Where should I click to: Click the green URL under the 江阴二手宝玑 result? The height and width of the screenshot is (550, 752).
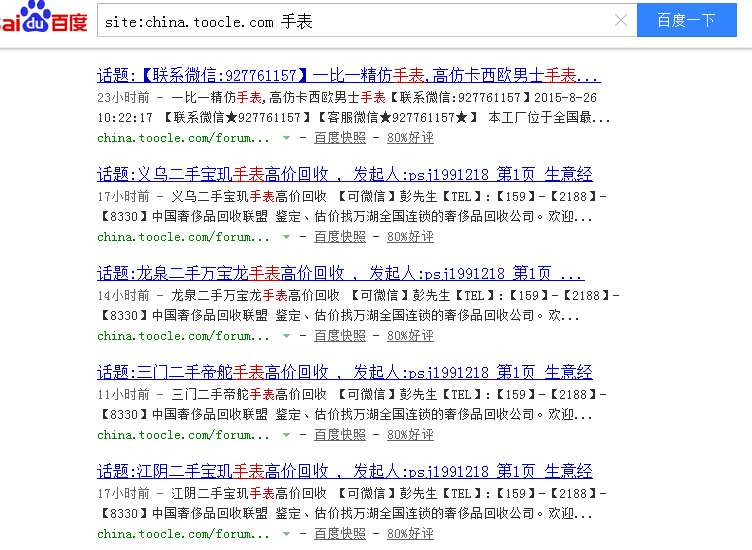pos(183,534)
